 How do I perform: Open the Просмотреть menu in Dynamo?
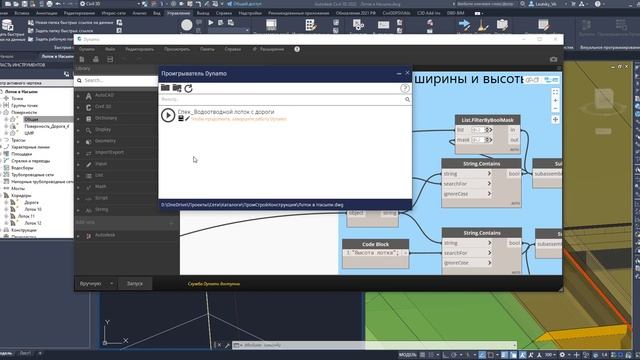pyautogui.click(x=177, y=49)
